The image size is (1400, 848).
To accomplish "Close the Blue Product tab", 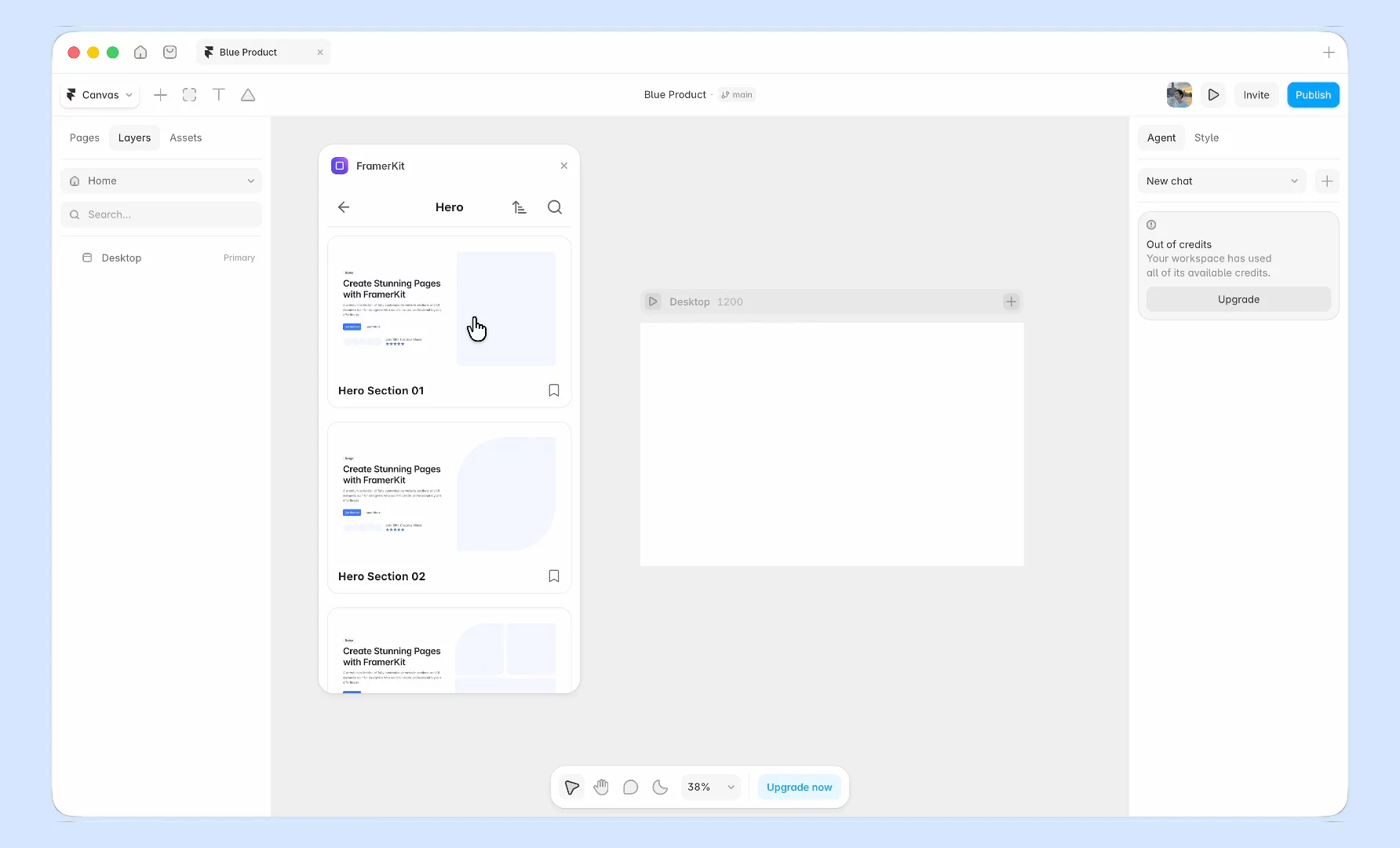I will (x=320, y=53).
